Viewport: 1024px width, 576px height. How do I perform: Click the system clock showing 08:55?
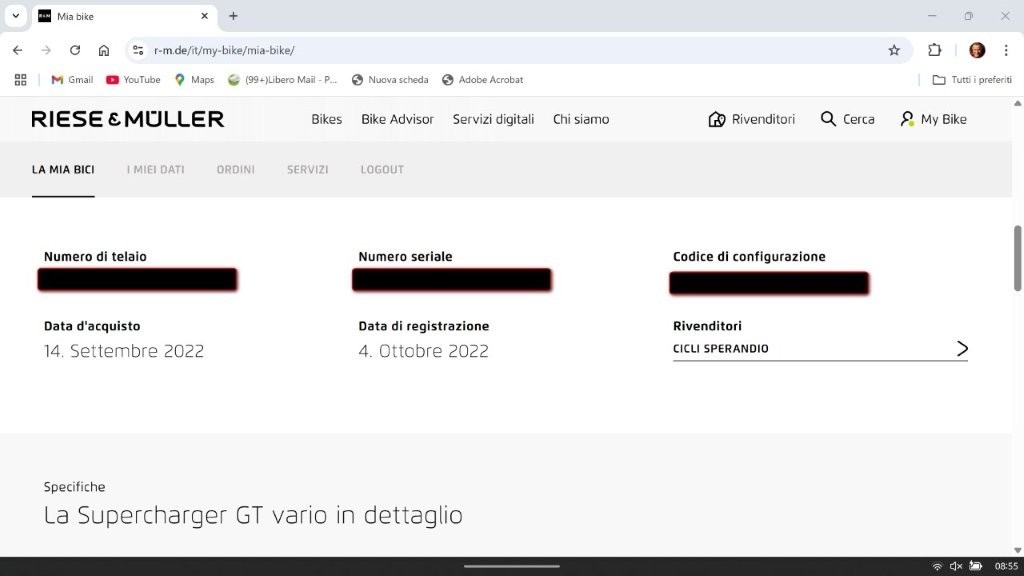(1006, 566)
